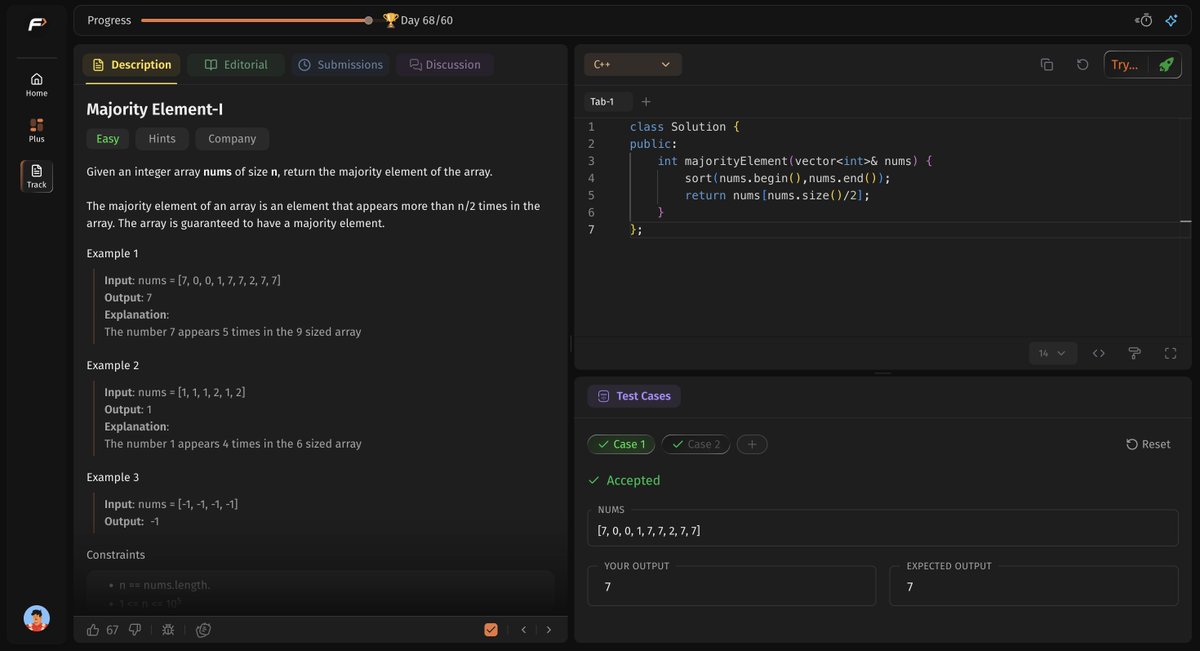Click the Example 1 heading

(x=113, y=253)
